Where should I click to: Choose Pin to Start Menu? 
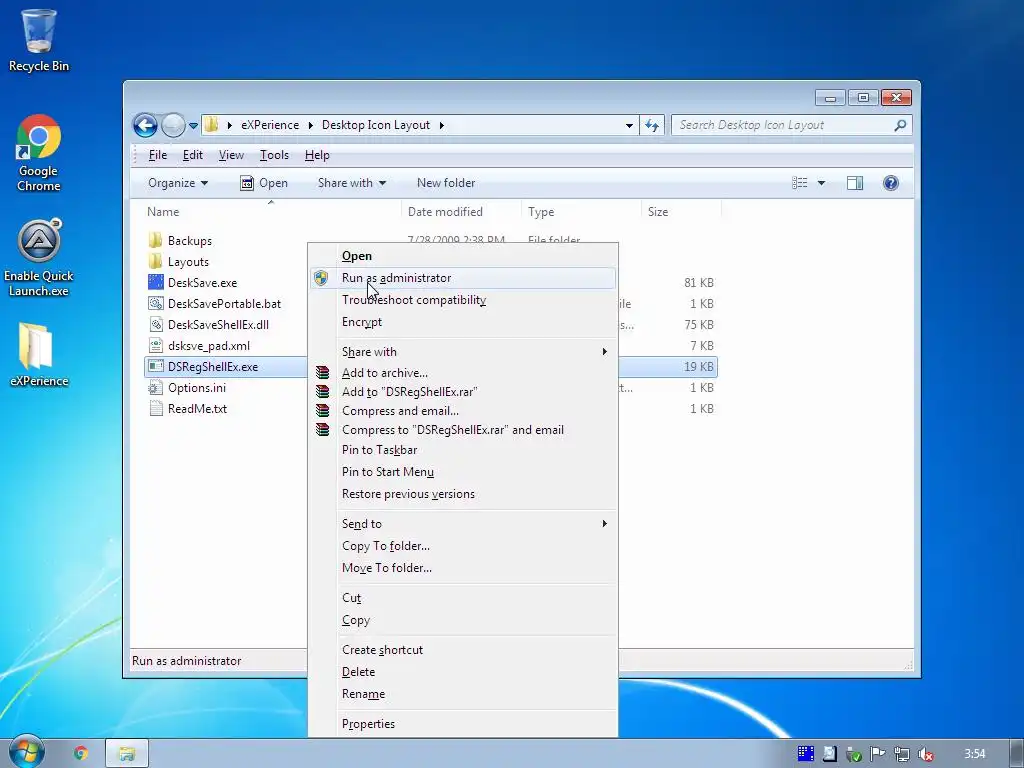tap(463, 472)
